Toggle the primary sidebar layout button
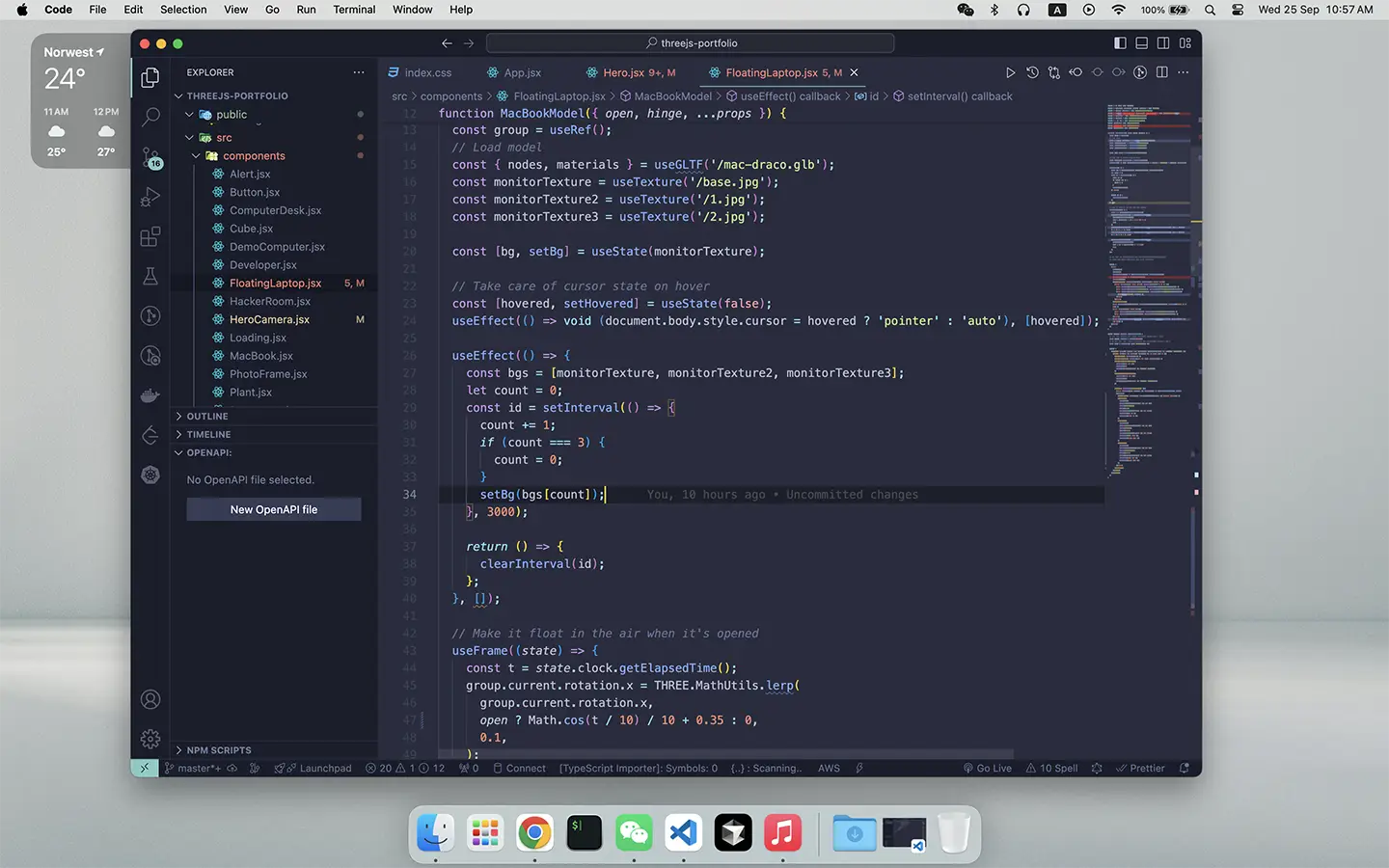The image size is (1389, 868). click(1120, 43)
